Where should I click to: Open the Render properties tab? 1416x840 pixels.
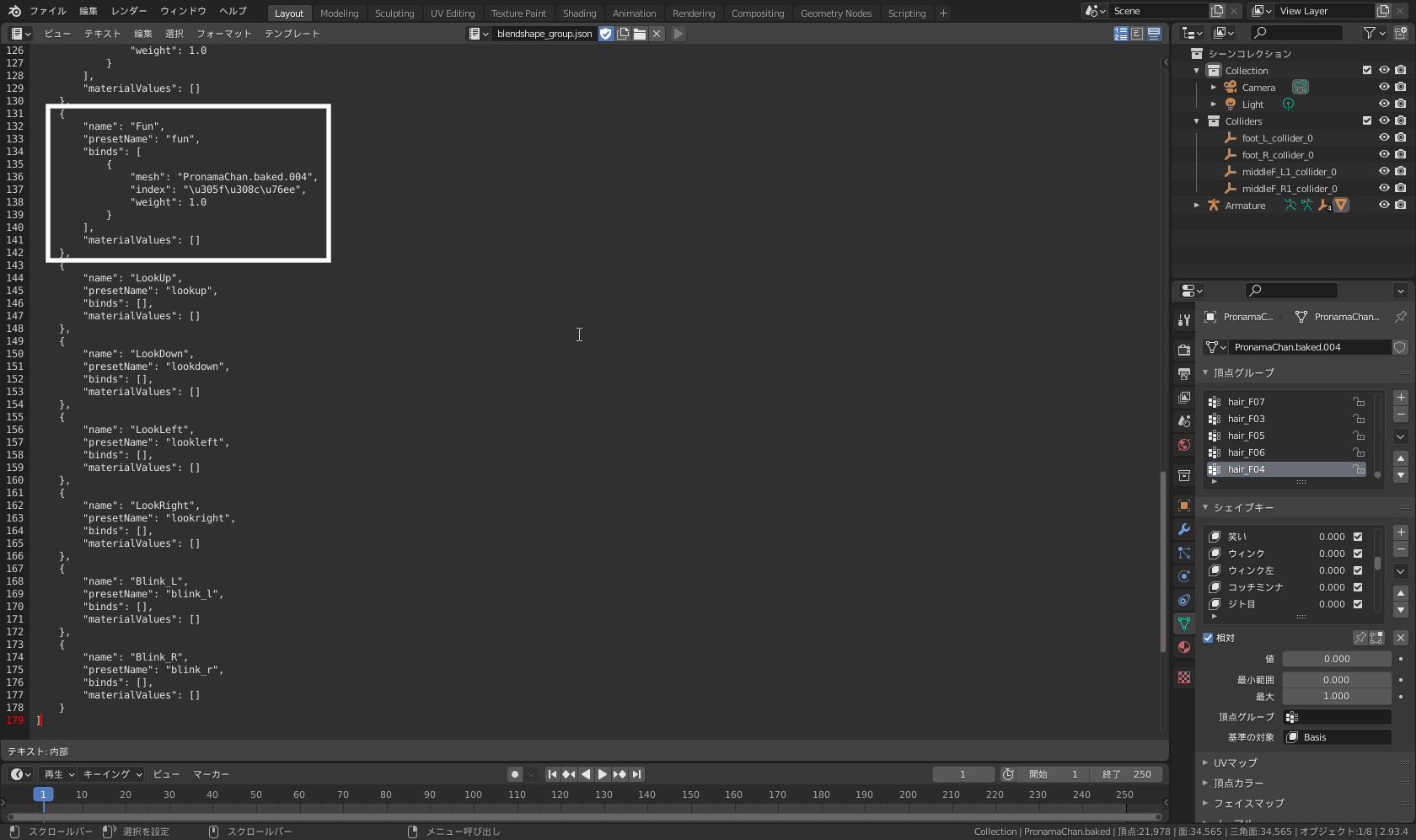(1184, 350)
